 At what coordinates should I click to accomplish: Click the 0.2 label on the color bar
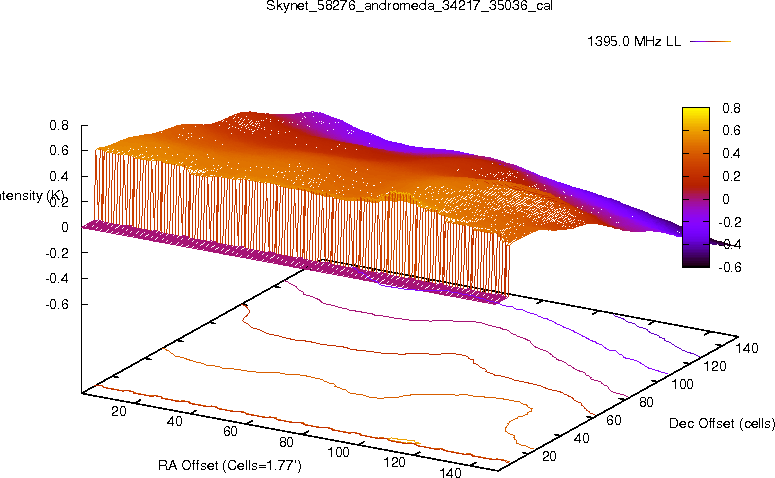click(x=731, y=176)
